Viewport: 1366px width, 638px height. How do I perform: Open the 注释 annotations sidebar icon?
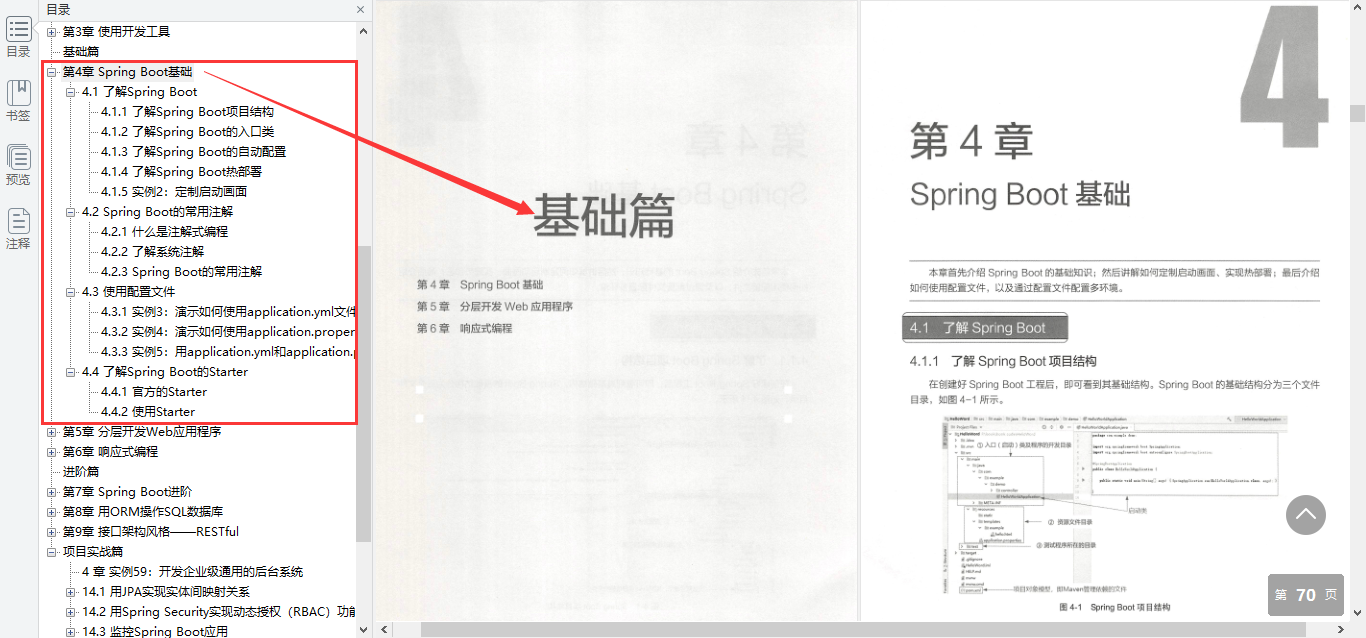(18, 229)
